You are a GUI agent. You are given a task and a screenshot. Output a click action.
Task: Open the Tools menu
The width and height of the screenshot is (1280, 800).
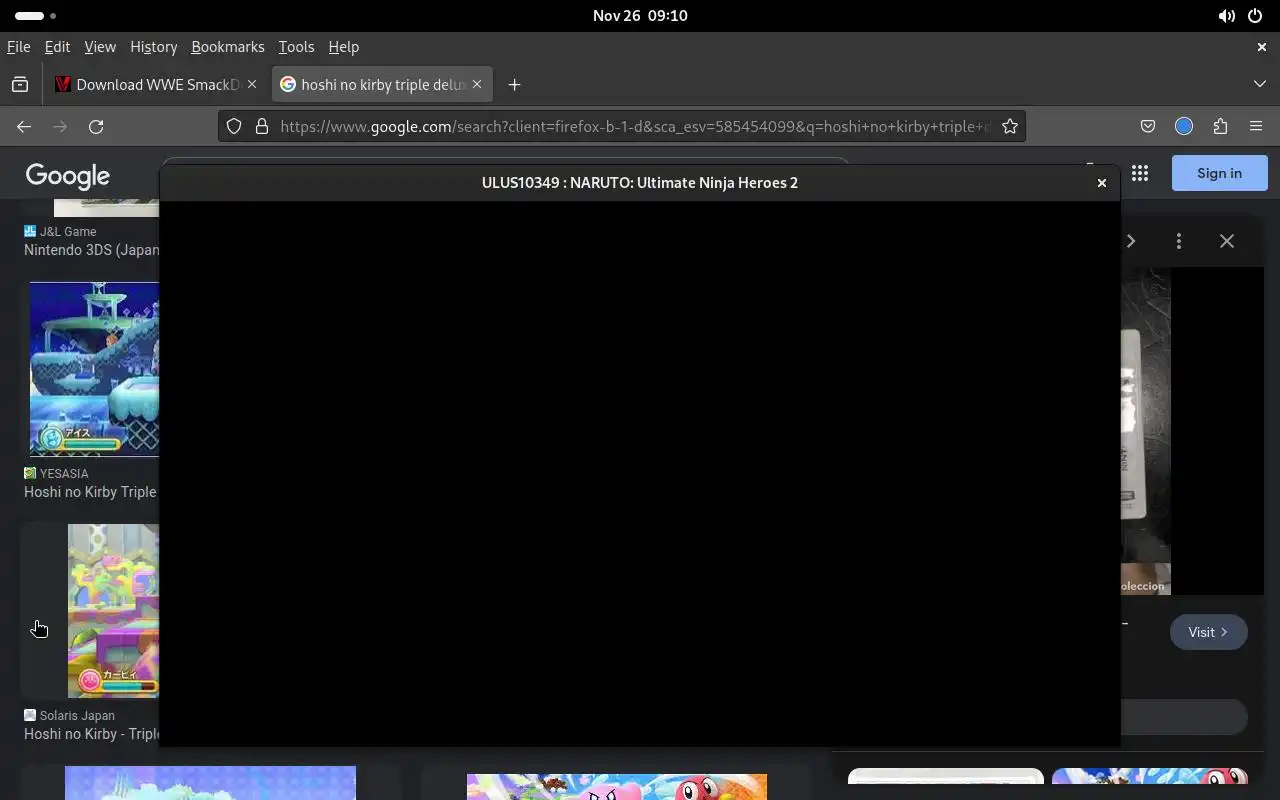tap(296, 47)
